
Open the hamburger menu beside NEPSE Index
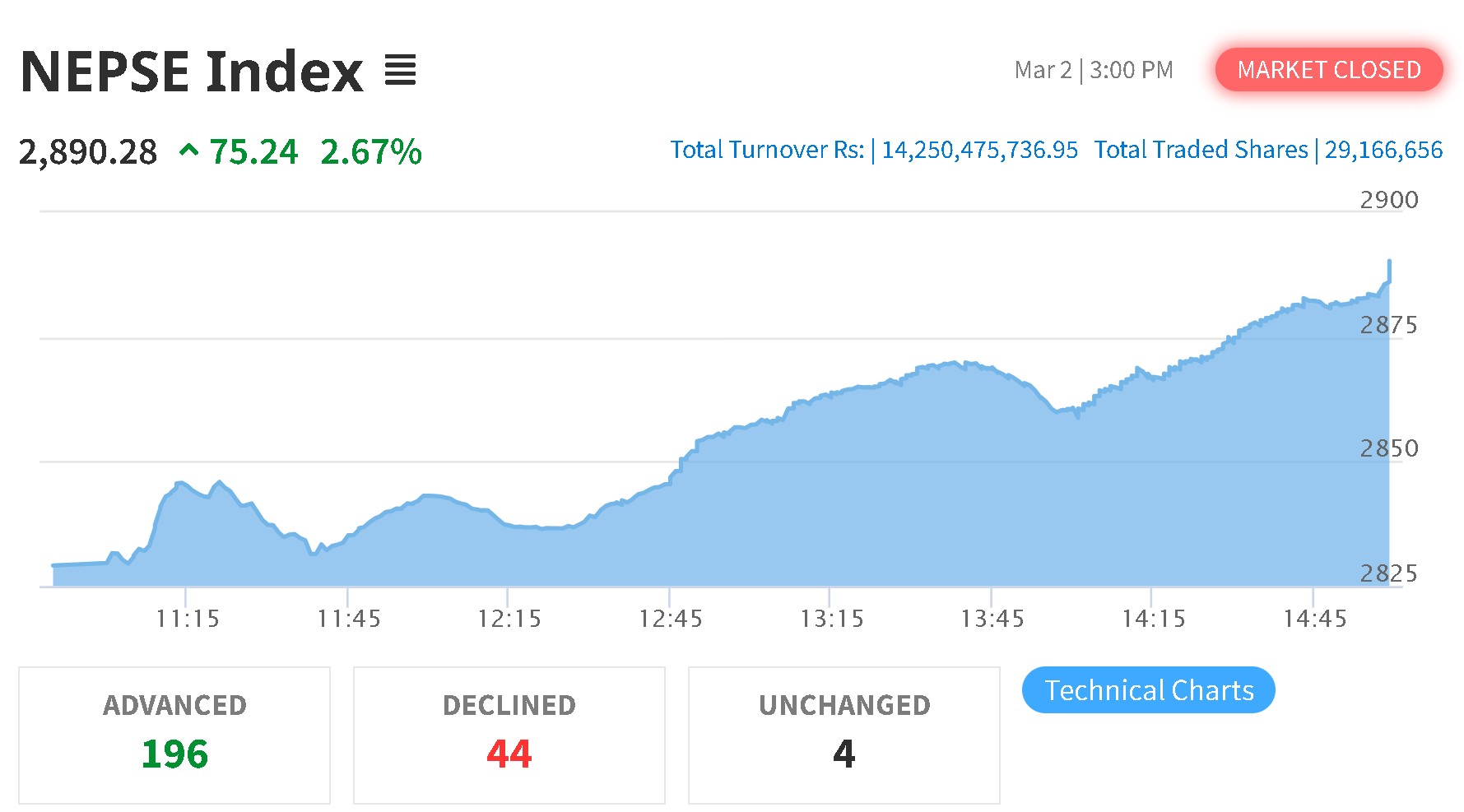pos(401,70)
